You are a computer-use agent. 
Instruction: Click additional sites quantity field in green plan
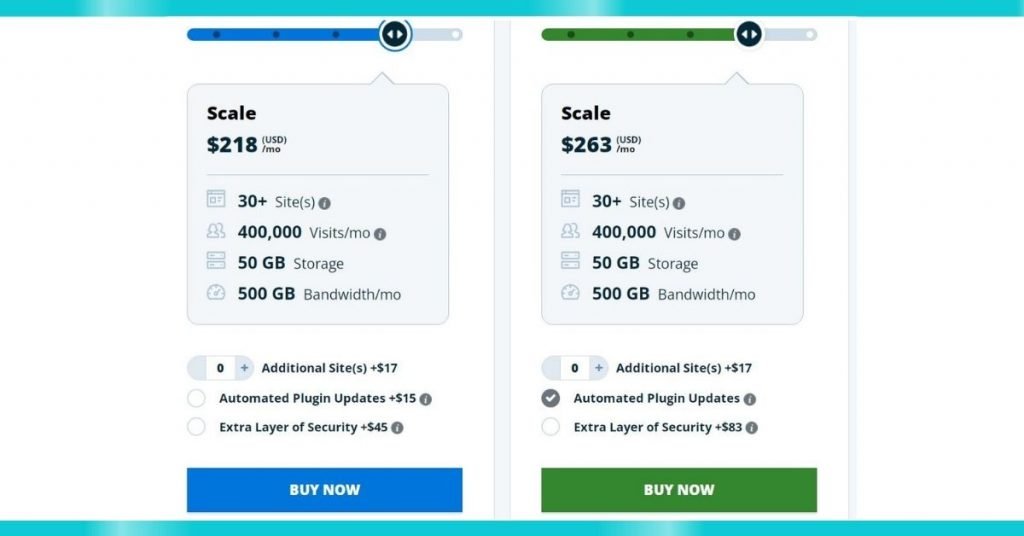coord(575,368)
